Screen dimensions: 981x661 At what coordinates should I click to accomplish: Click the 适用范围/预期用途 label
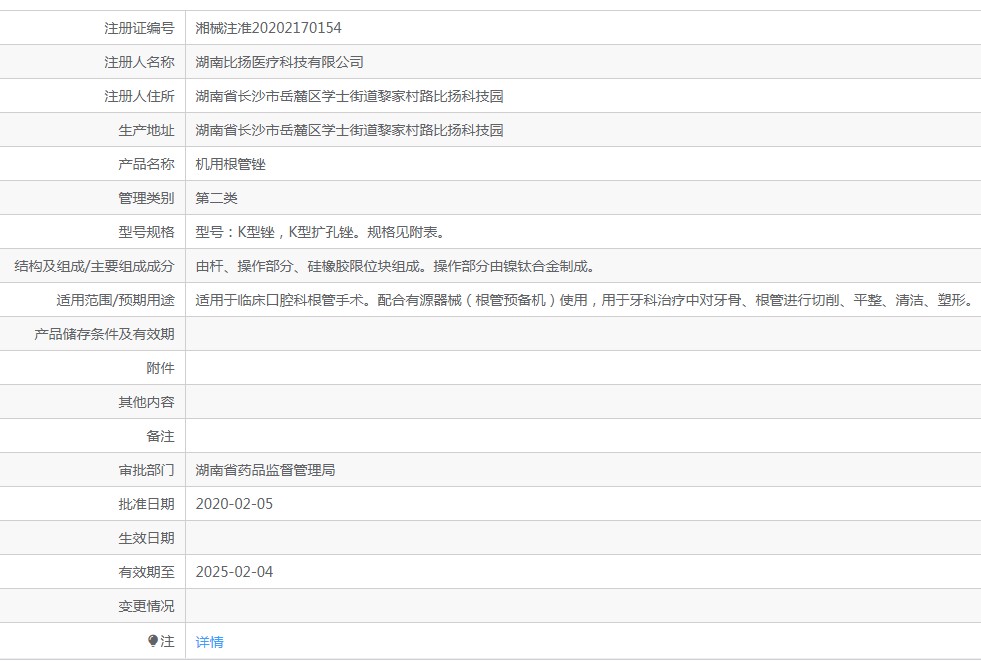[115, 300]
